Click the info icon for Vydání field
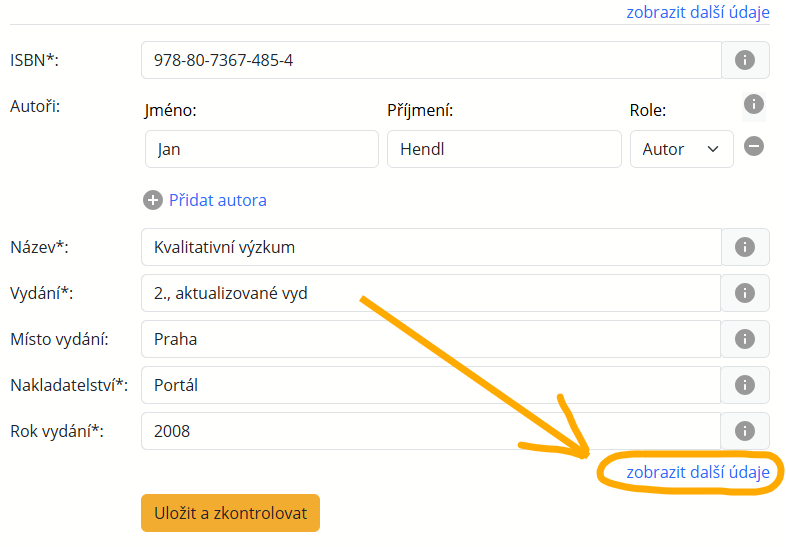This screenshot has height=547, width=786. point(744,293)
